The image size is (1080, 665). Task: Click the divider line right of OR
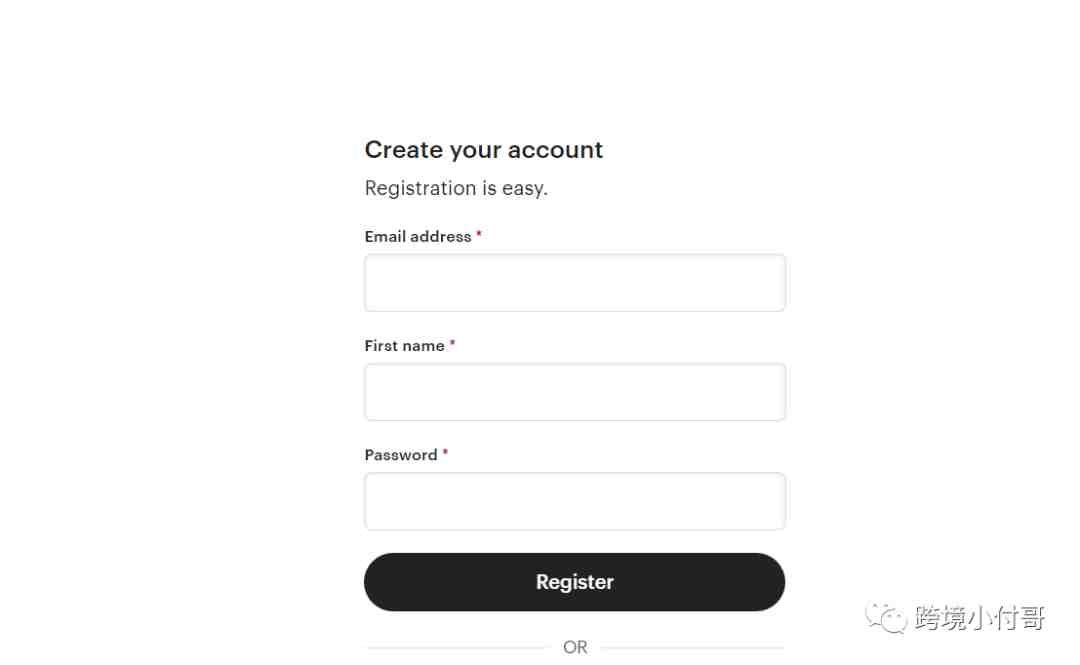coord(692,647)
